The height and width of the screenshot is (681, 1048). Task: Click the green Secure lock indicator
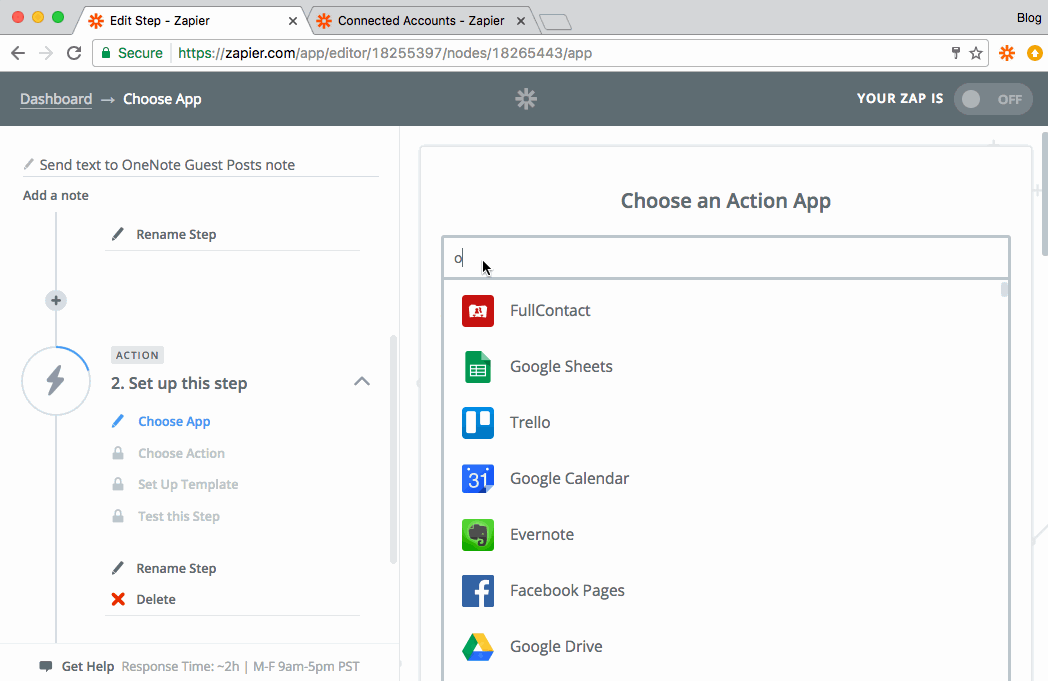[x=132, y=53]
